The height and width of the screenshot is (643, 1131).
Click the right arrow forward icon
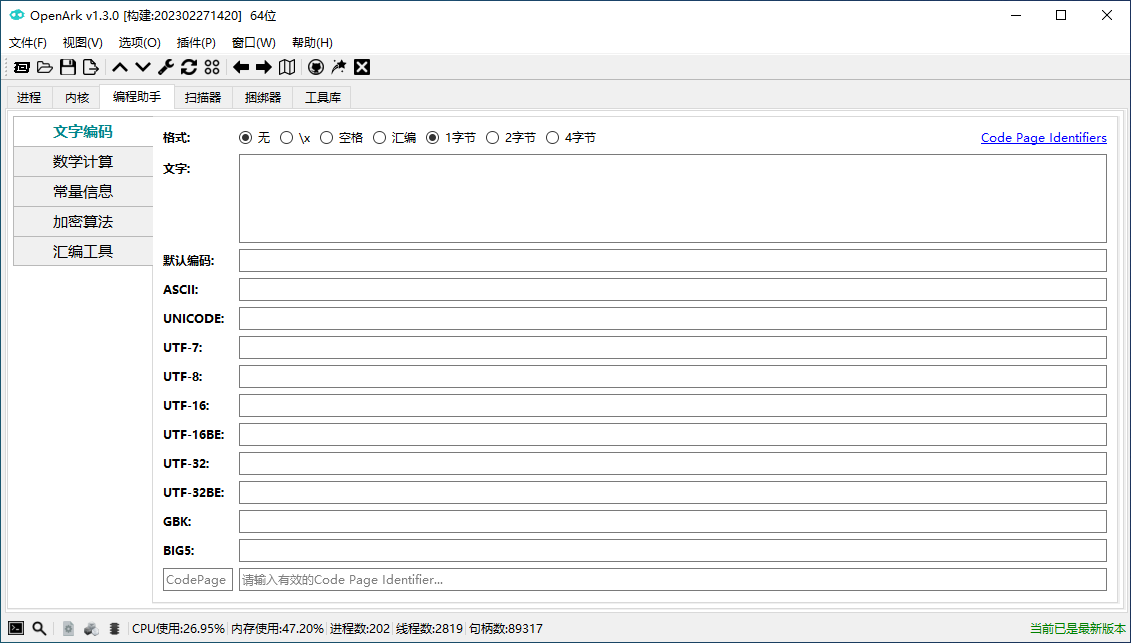(x=264, y=67)
